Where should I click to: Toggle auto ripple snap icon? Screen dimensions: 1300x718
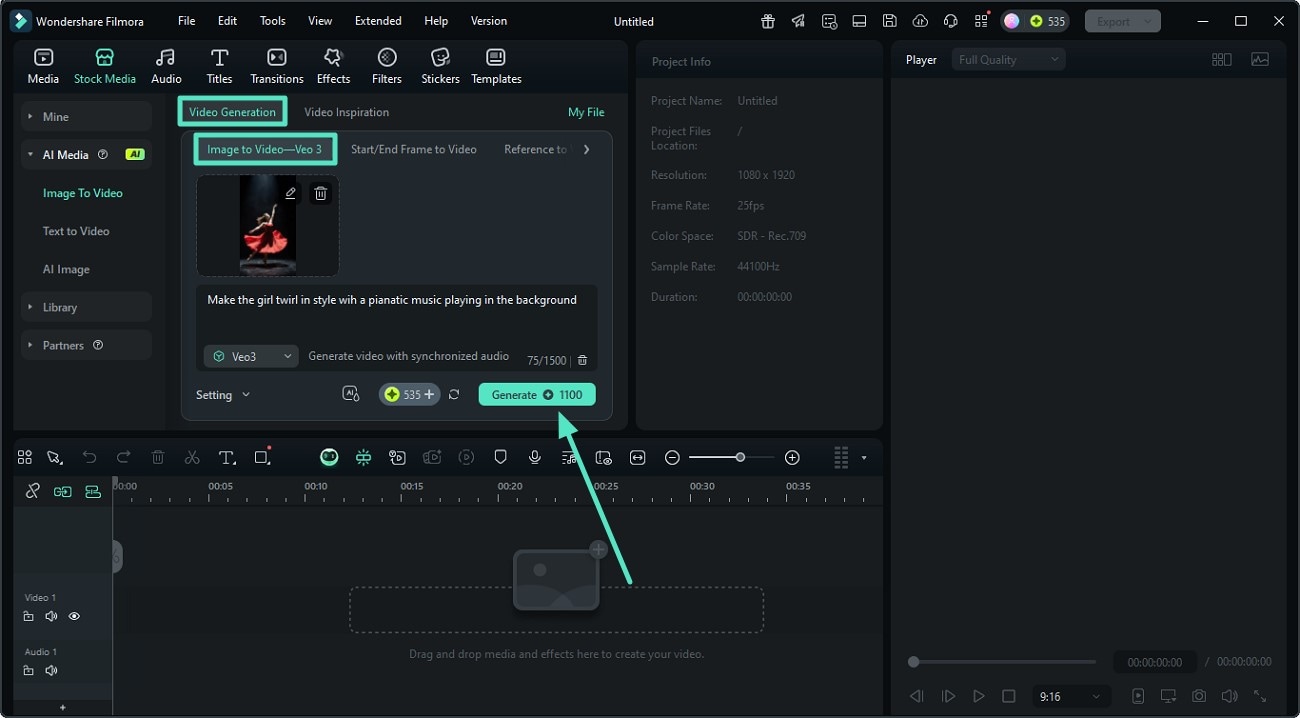tap(63, 491)
